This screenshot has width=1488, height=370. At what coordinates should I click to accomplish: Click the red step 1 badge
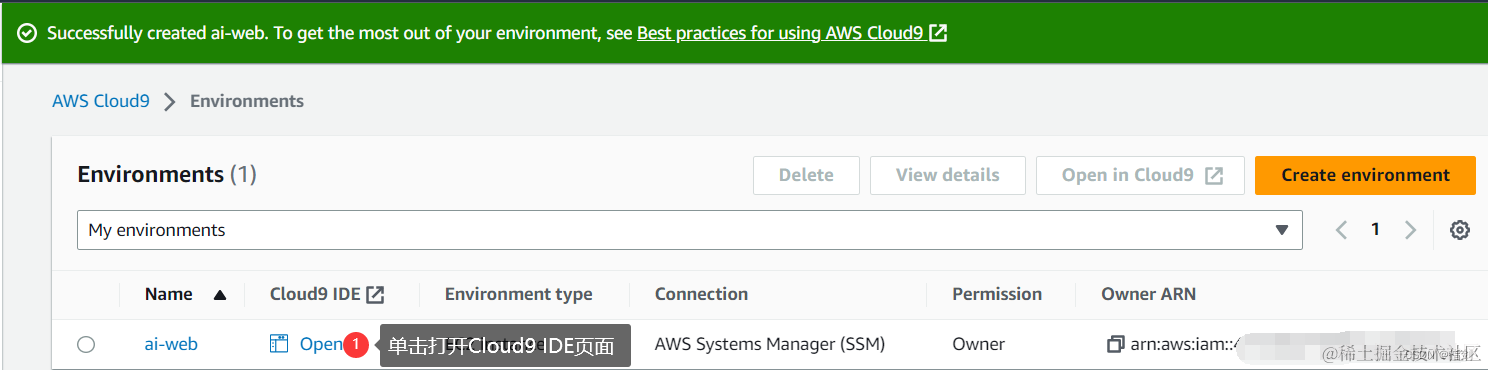355,345
